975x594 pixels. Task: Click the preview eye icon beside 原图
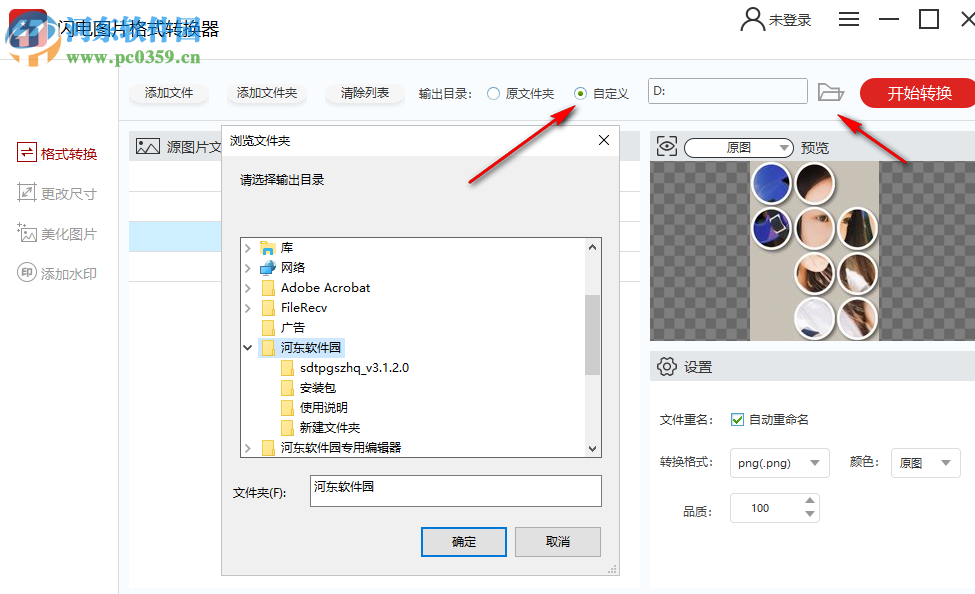(x=667, y=146)
